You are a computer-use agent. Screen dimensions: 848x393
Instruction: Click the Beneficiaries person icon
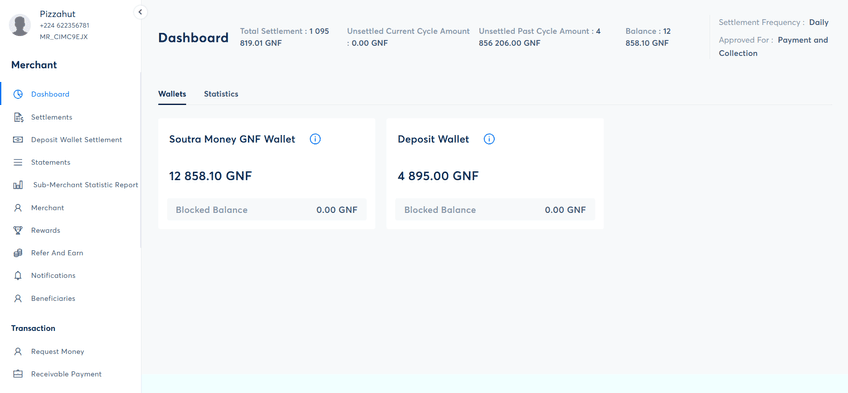(x=18, y=298)
